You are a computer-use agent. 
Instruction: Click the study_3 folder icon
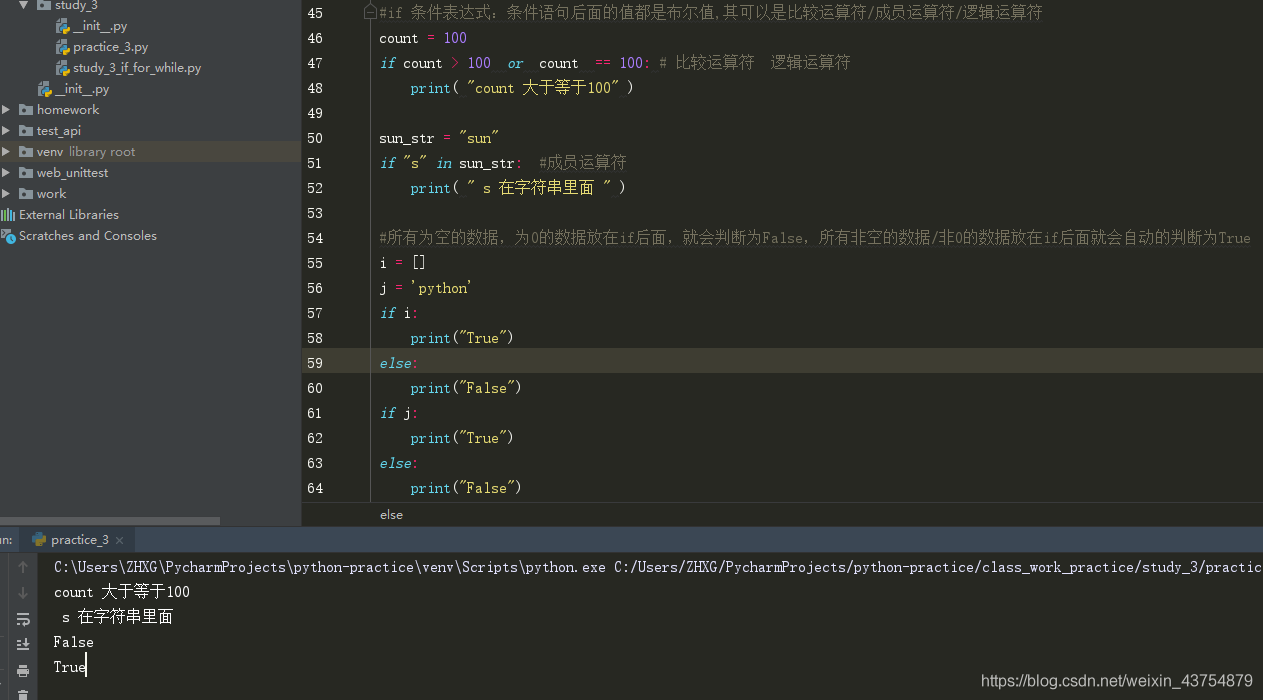43,6
